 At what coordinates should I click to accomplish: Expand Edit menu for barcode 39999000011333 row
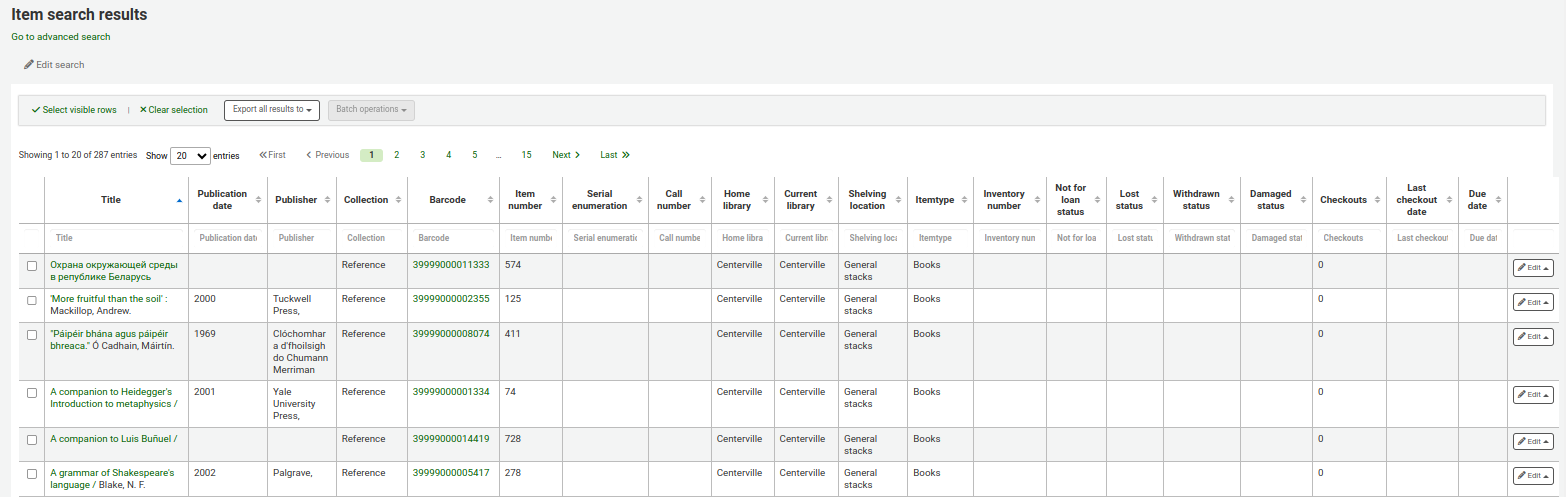(1532, 268)
